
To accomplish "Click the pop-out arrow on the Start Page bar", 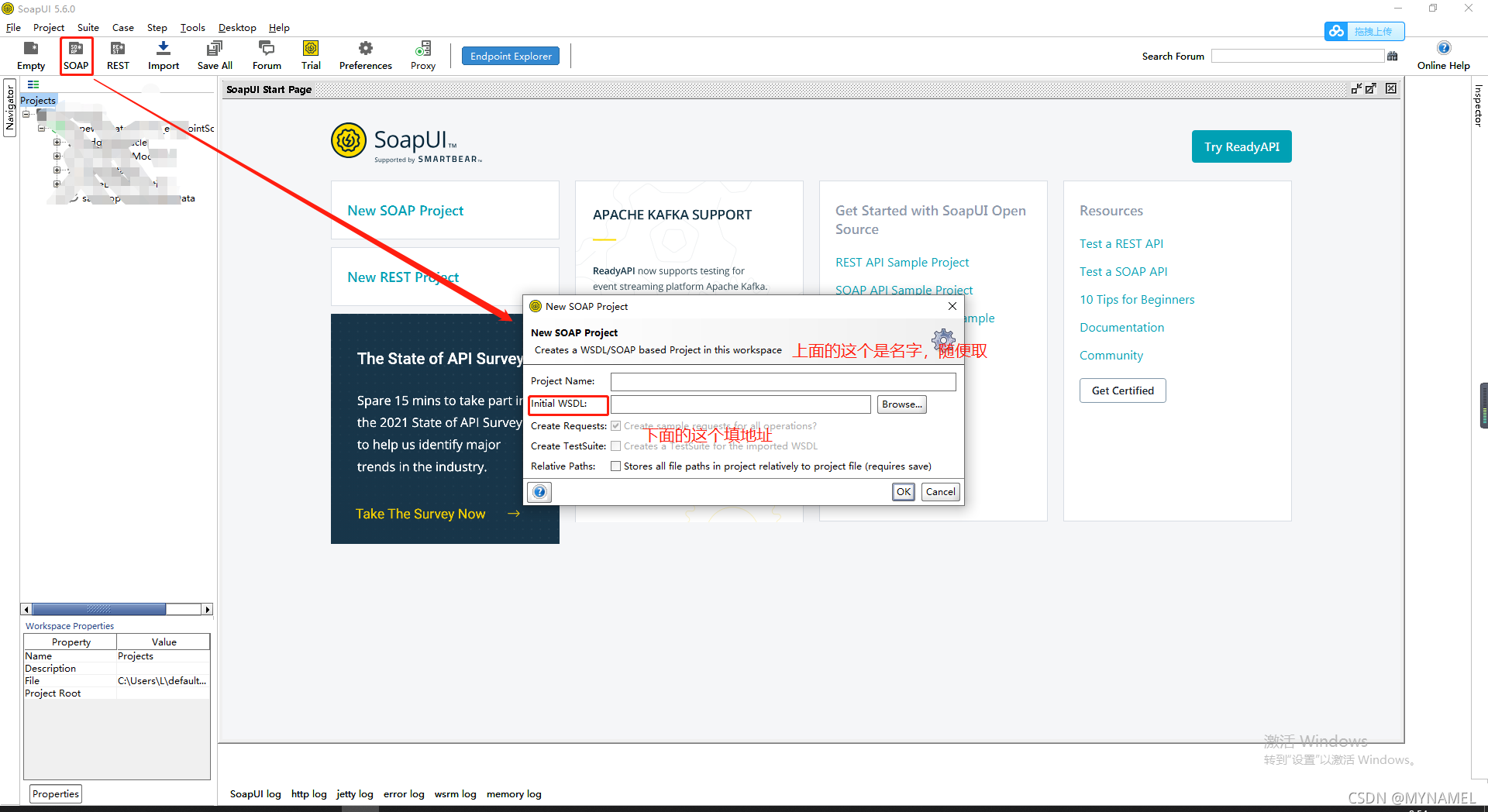I will tap(1371, 88).
